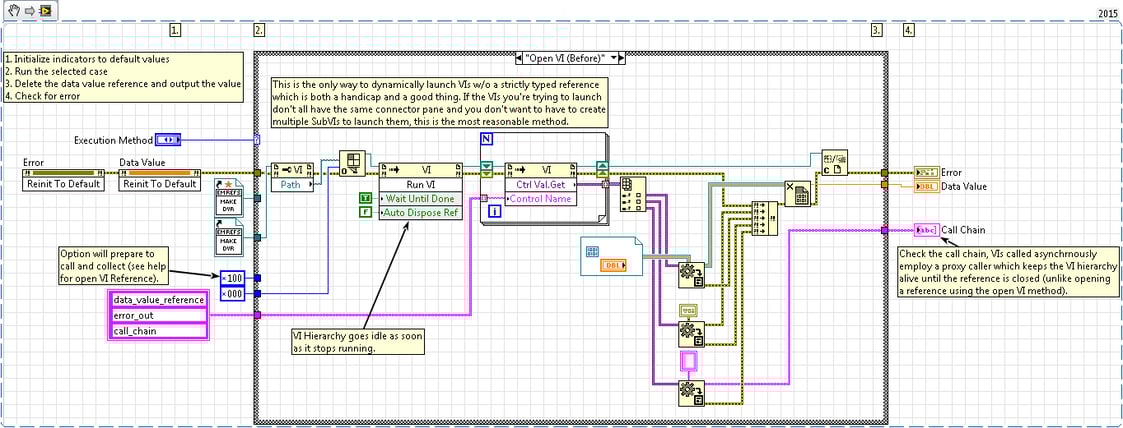Select the Run VI method label
Screen dimensions: 1123x428
click(x=420, y=184)
